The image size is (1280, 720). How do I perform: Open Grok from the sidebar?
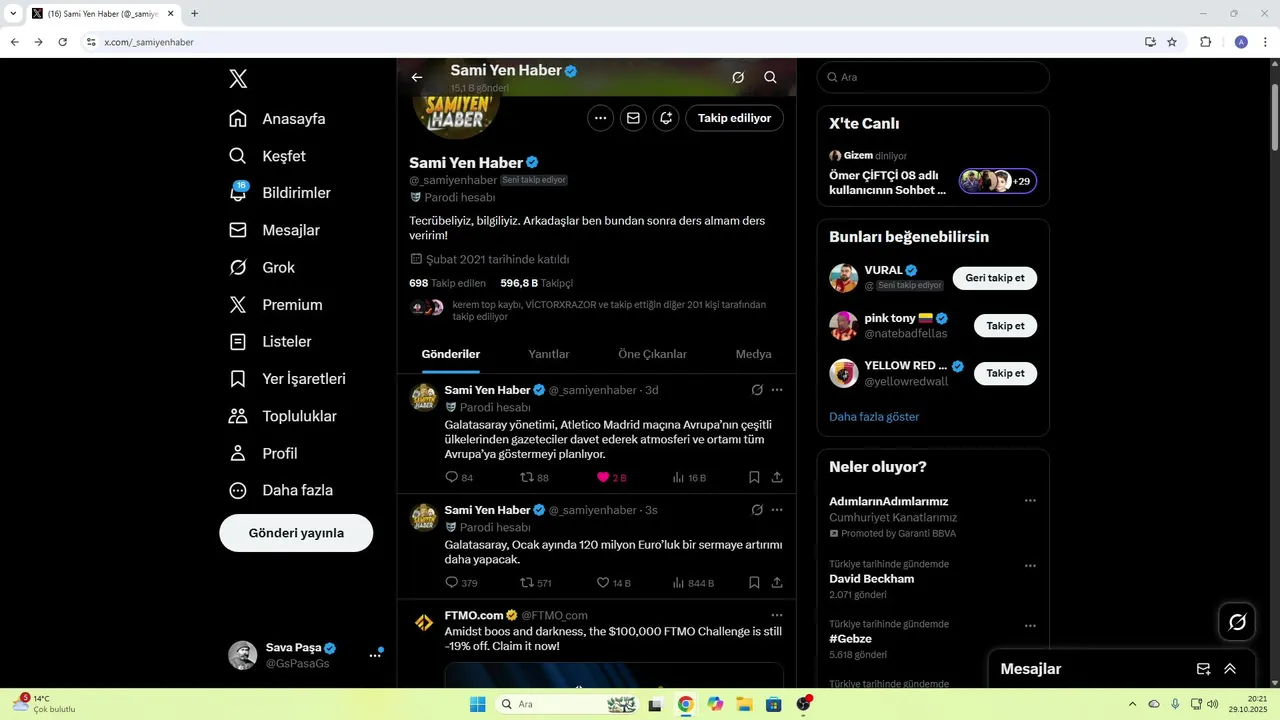(262, 267)
